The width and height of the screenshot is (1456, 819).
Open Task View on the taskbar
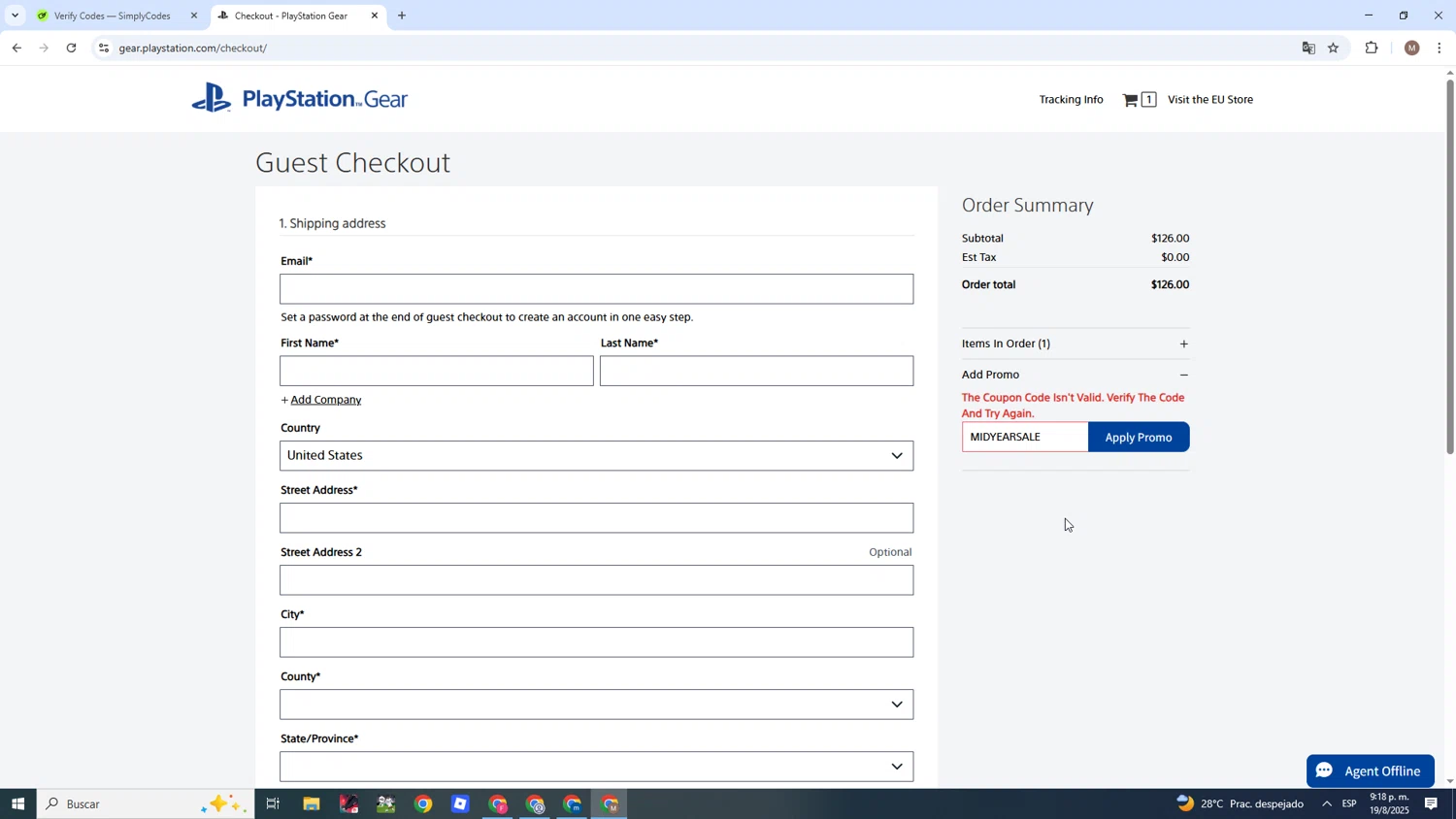tap(273, 803)
